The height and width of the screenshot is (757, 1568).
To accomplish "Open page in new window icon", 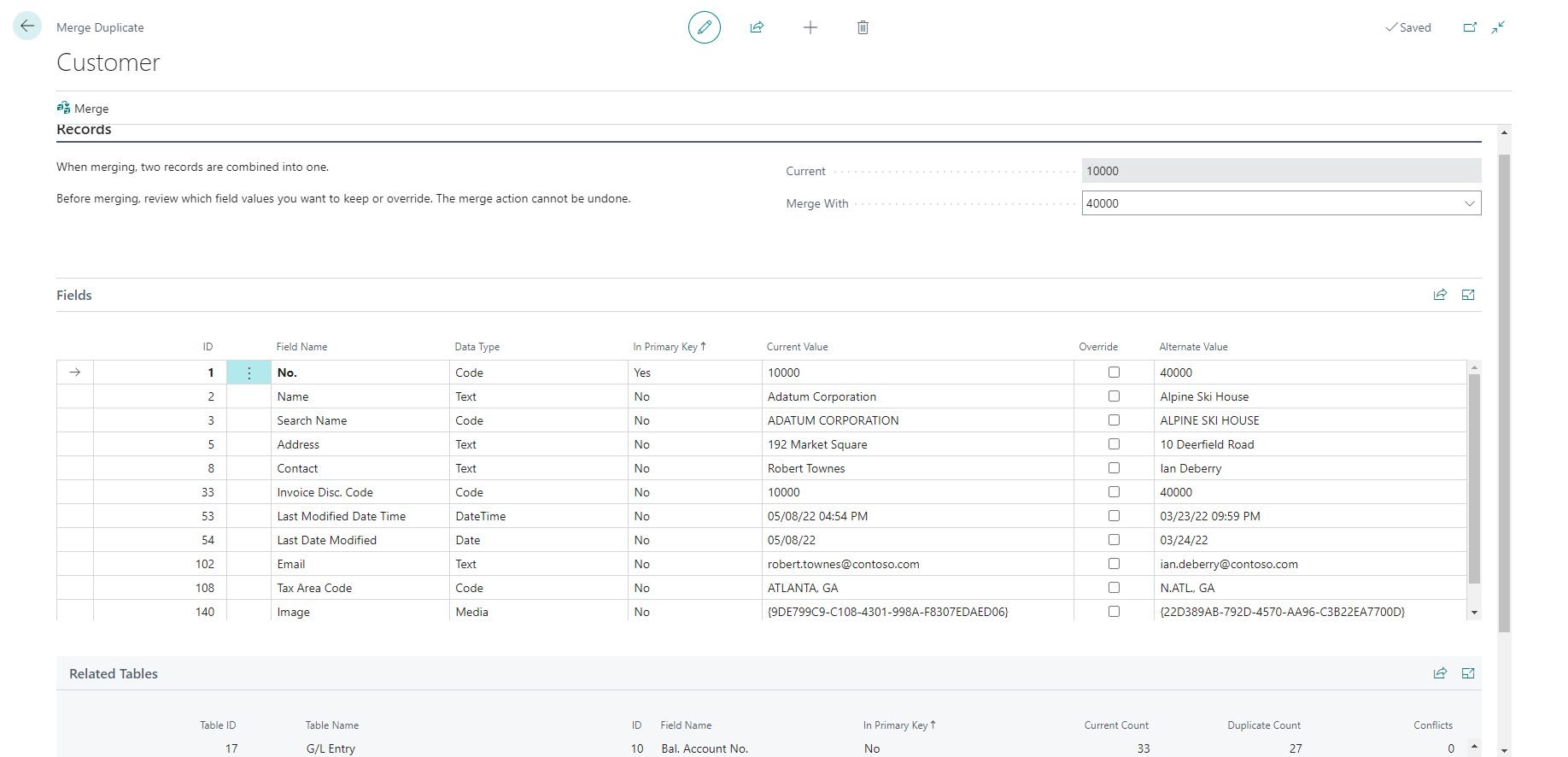I will (1470, 27).
